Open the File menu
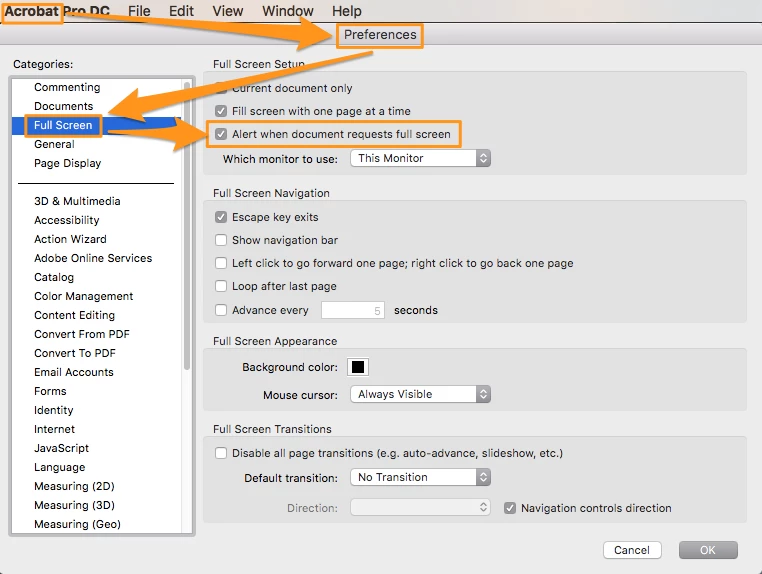The width and height of the screenshot is (762, 574). pos(139,11)
